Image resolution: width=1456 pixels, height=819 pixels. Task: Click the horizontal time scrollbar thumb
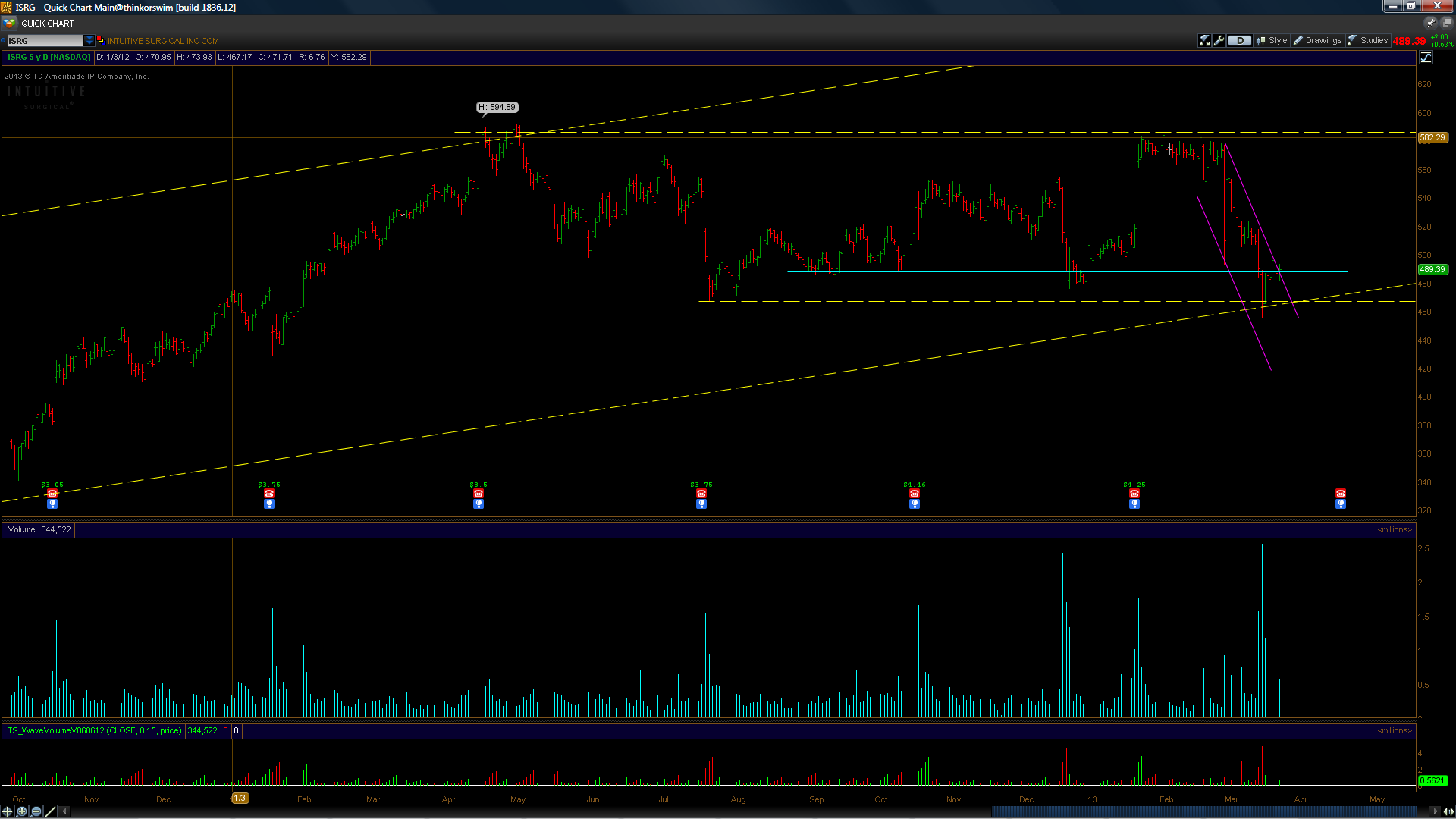1204,811
